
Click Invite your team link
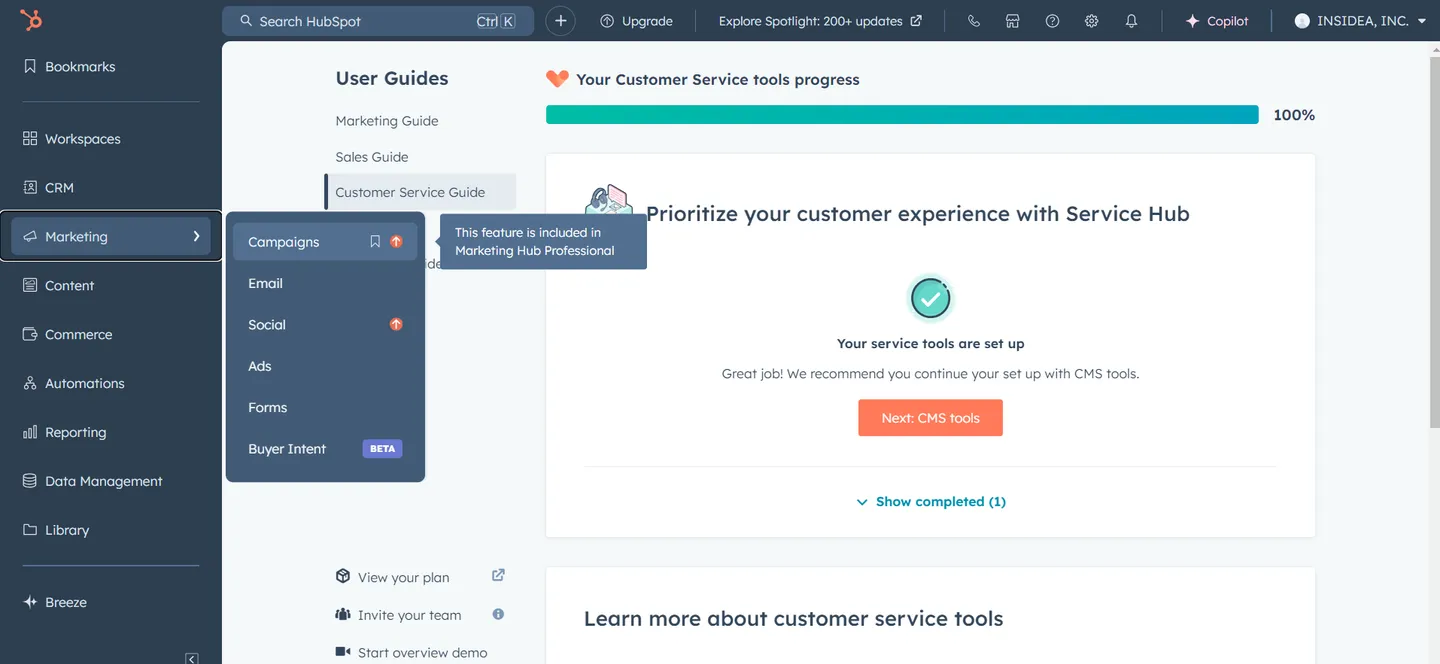(x=410, y=616)
